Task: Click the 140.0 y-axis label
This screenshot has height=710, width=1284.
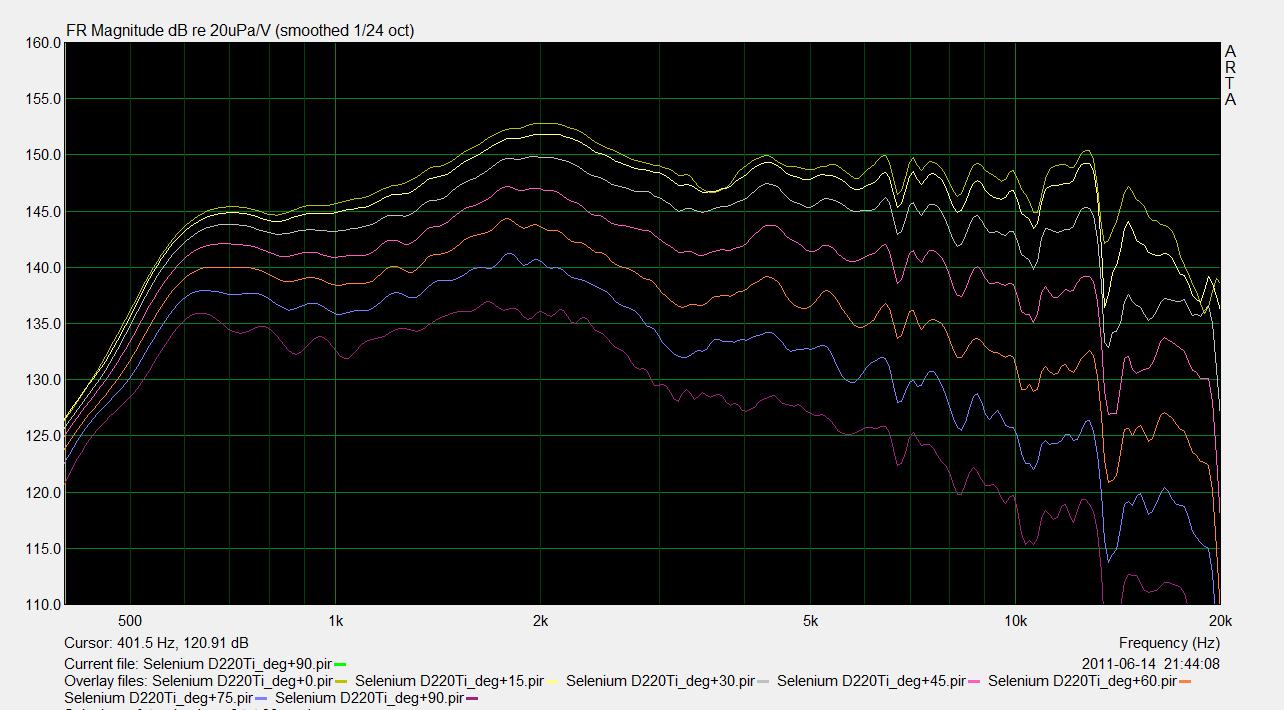Action: (x=42, y=268)
